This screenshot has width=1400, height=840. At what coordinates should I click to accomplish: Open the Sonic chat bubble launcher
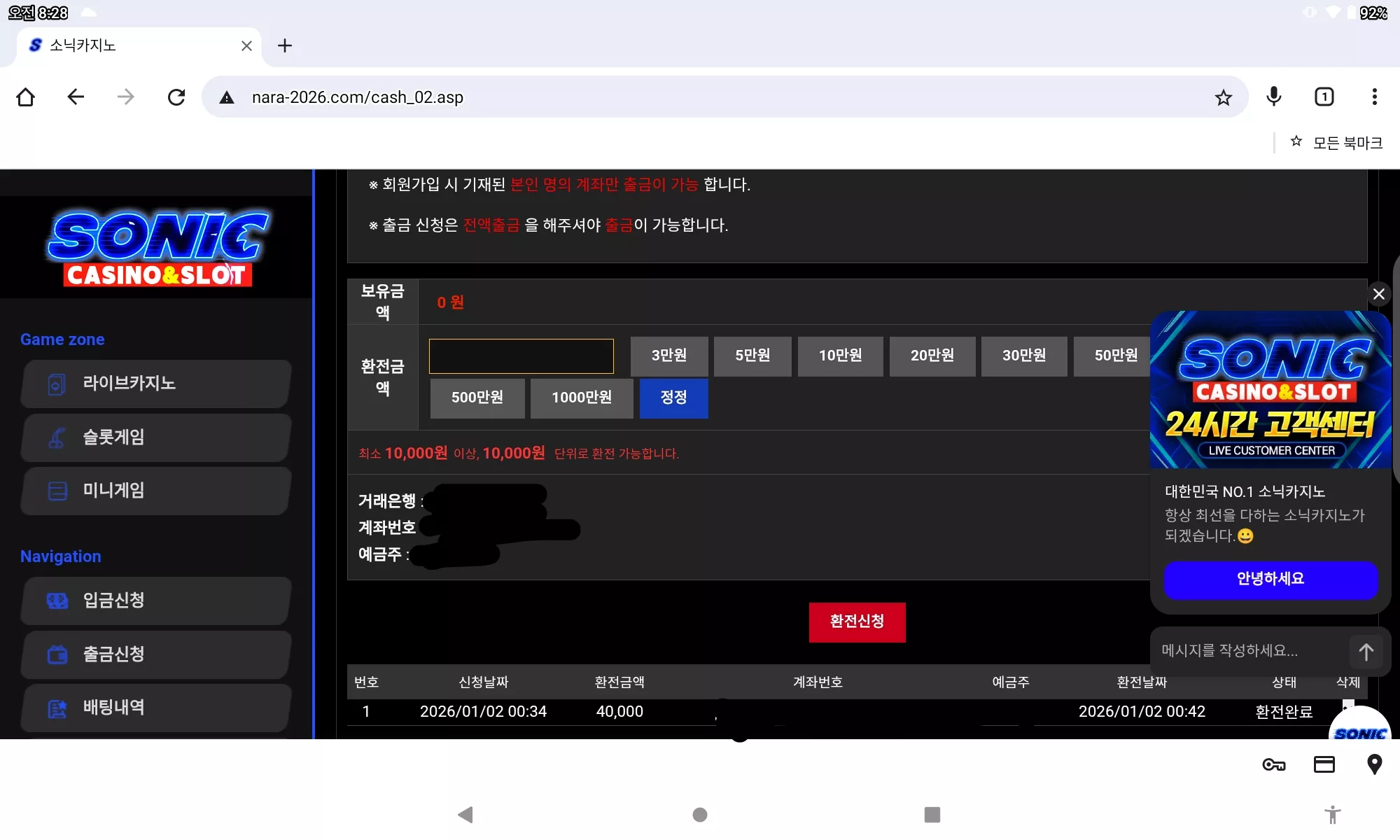coord(1359,724)
